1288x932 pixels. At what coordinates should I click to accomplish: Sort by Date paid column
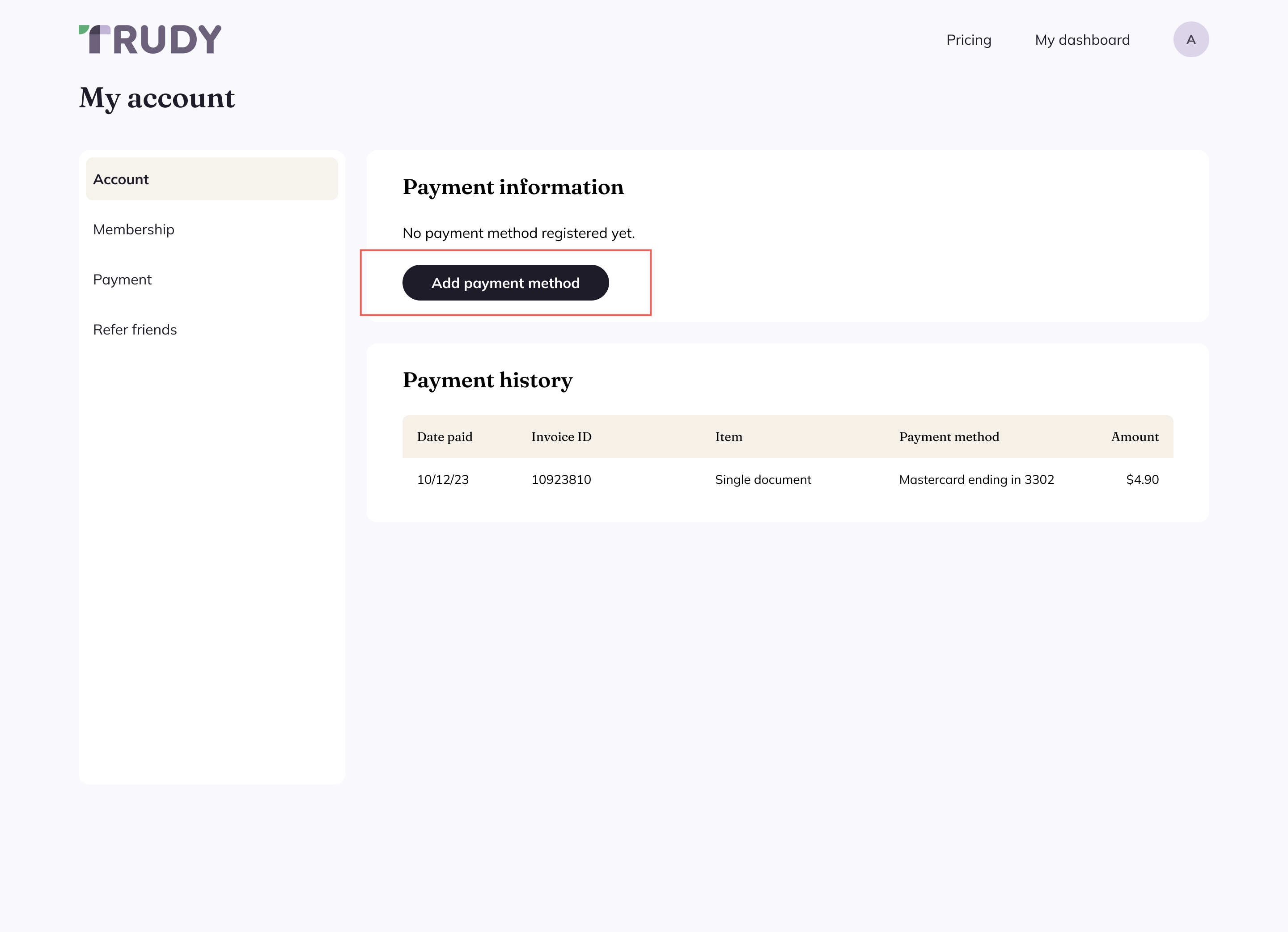(x=445, y=436)
